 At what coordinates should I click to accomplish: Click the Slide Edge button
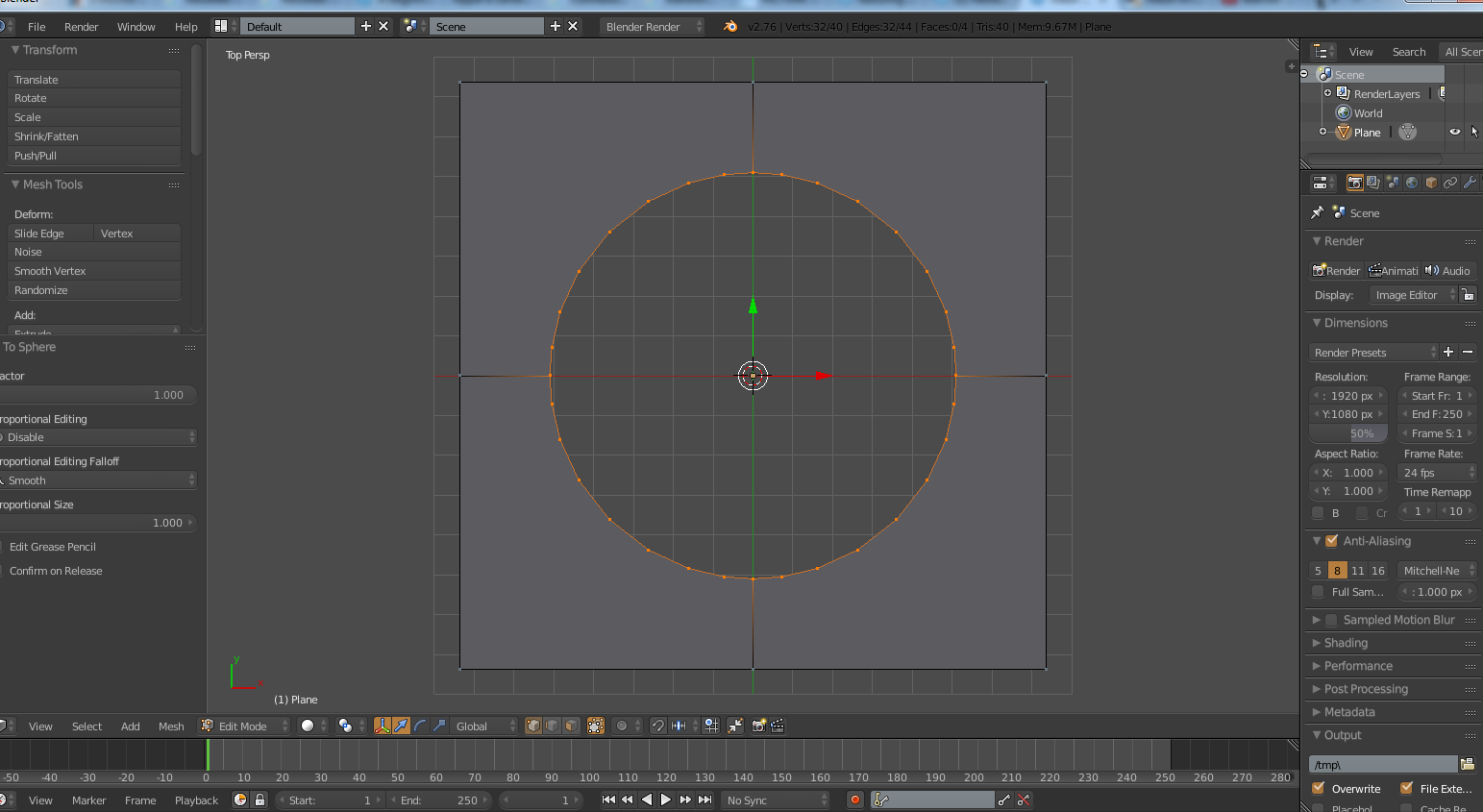point(51,233)
